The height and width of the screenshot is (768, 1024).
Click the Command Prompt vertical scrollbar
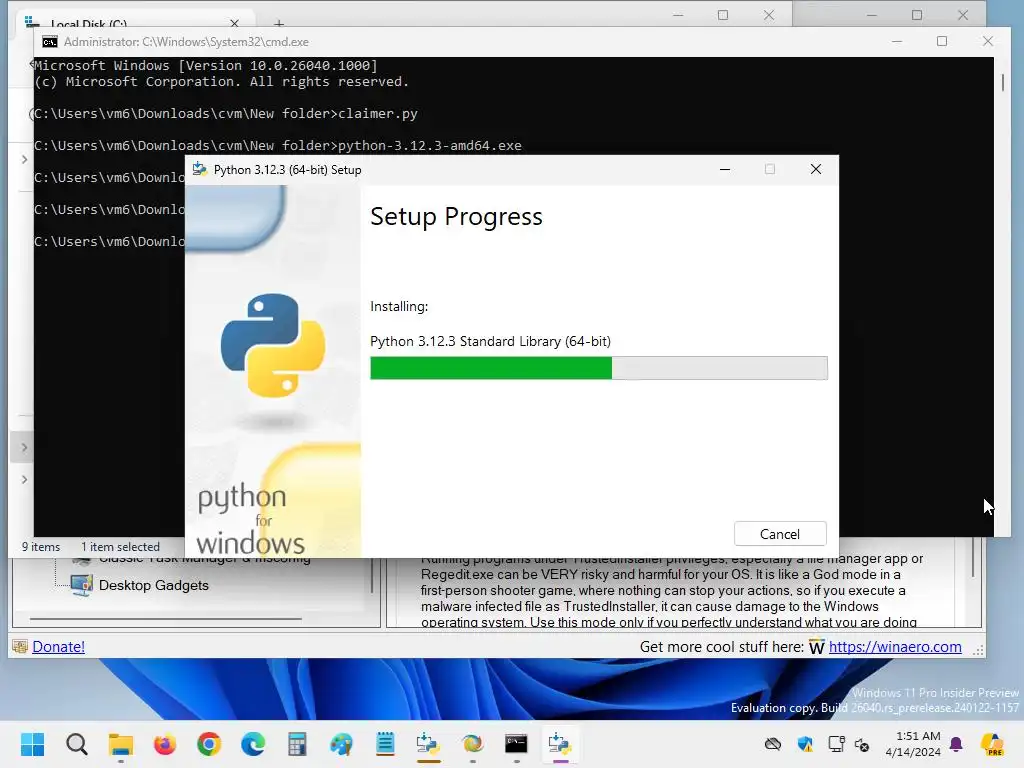[1002, 82]
